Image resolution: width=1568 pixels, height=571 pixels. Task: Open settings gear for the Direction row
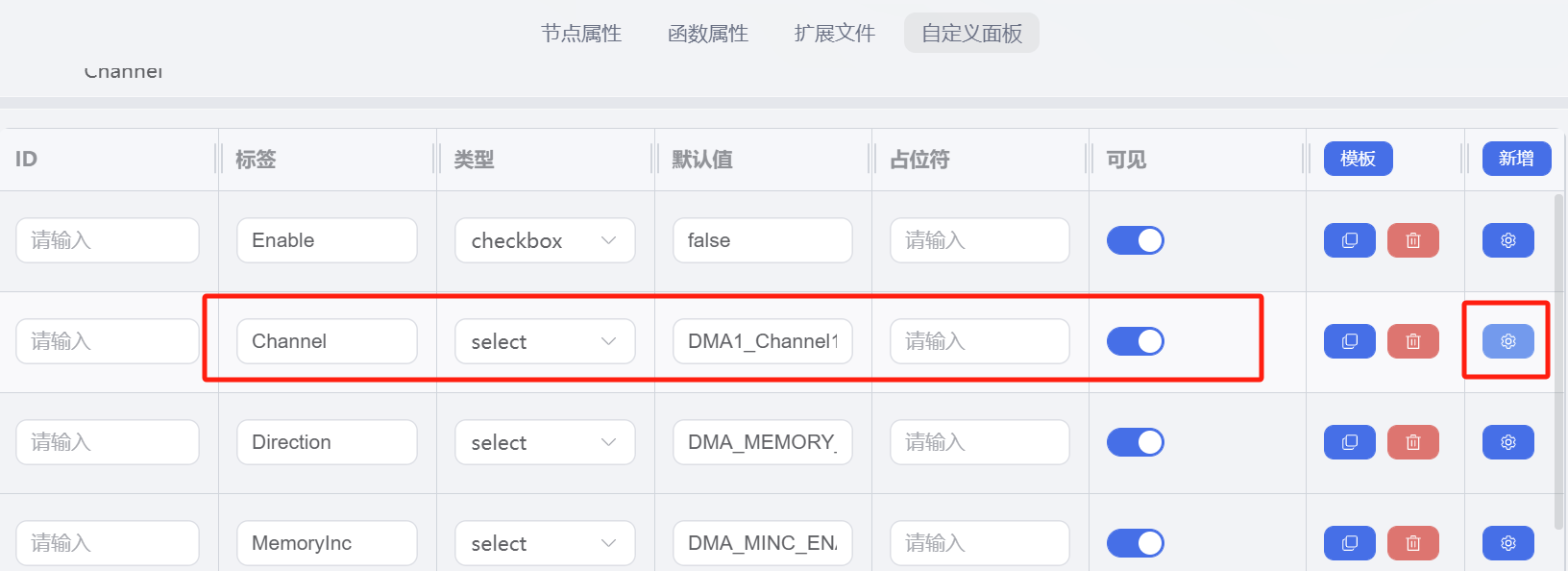(1507, 442)
